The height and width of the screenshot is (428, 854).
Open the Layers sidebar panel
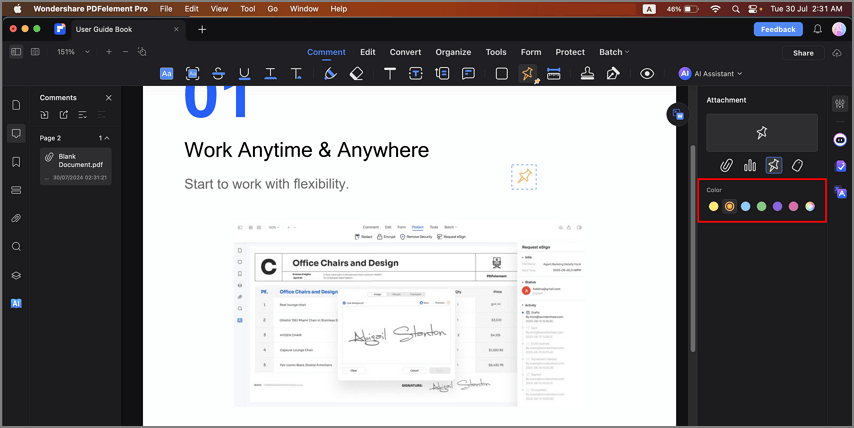pyautogui.click(x=16, y=275)
